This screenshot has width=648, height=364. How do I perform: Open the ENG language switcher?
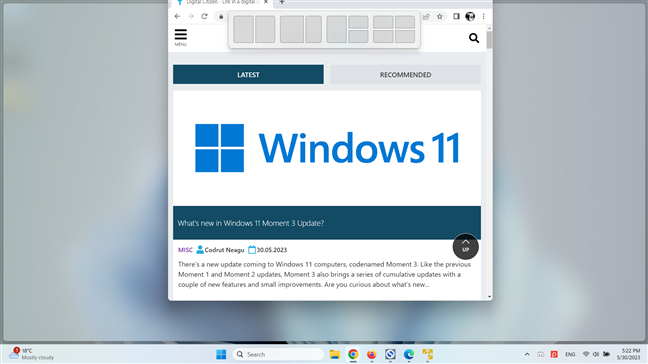click(x=570, y=354)
